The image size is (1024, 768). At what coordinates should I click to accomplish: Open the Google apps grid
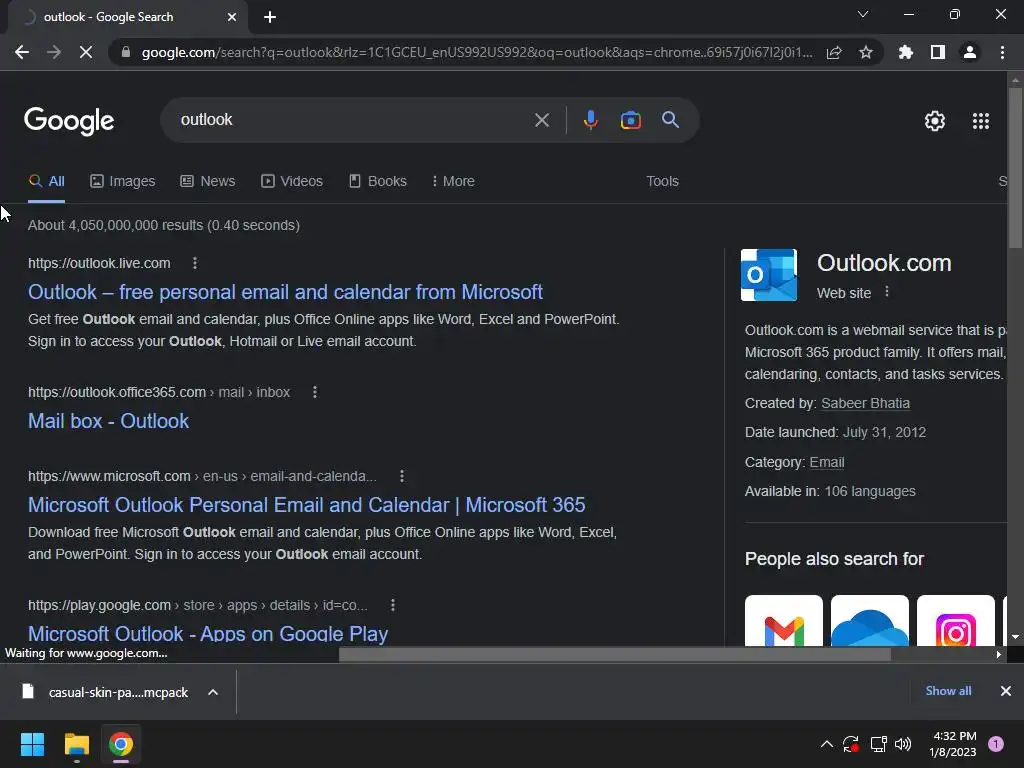(x=981, y=121)
